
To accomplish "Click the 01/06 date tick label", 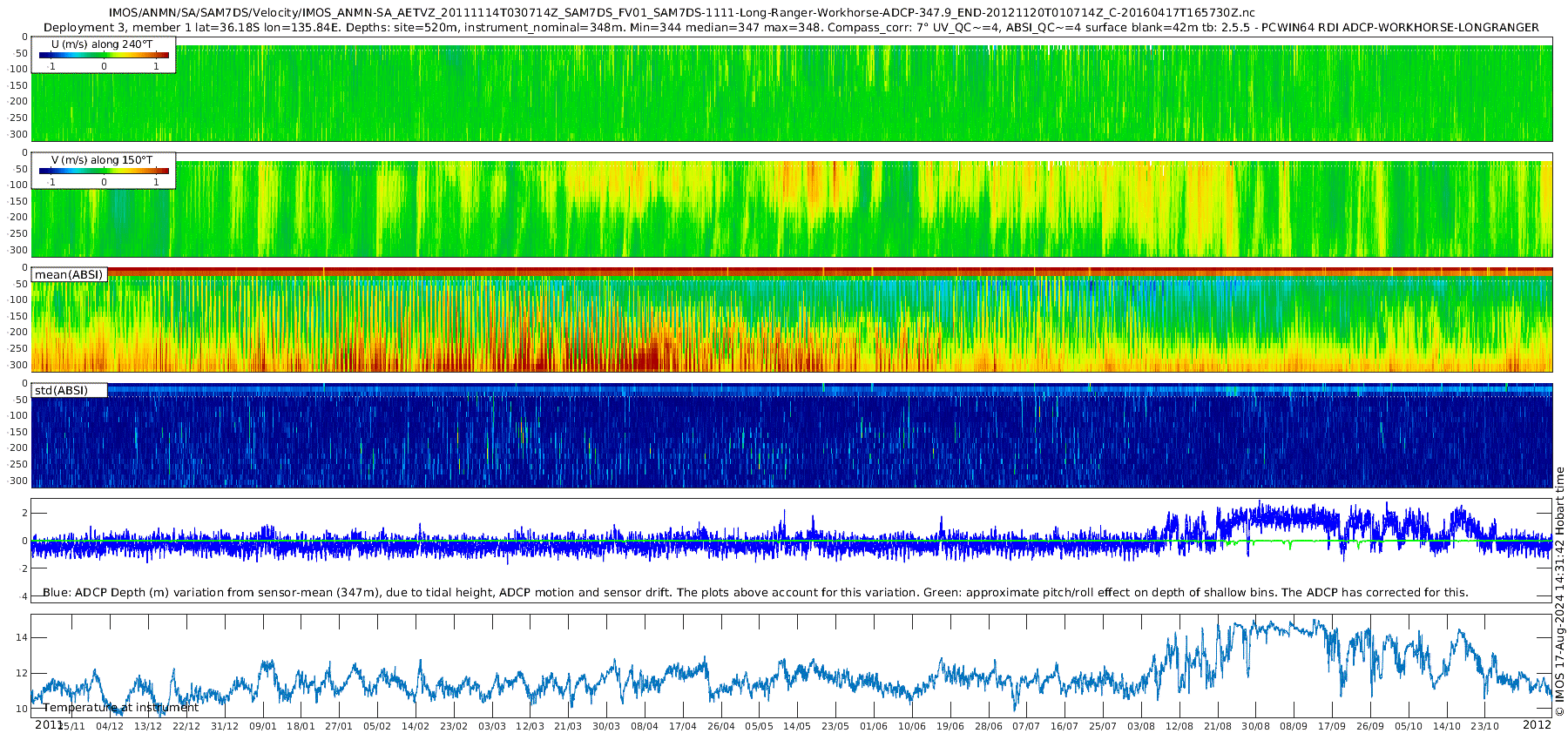I will [x=874, y=726].
